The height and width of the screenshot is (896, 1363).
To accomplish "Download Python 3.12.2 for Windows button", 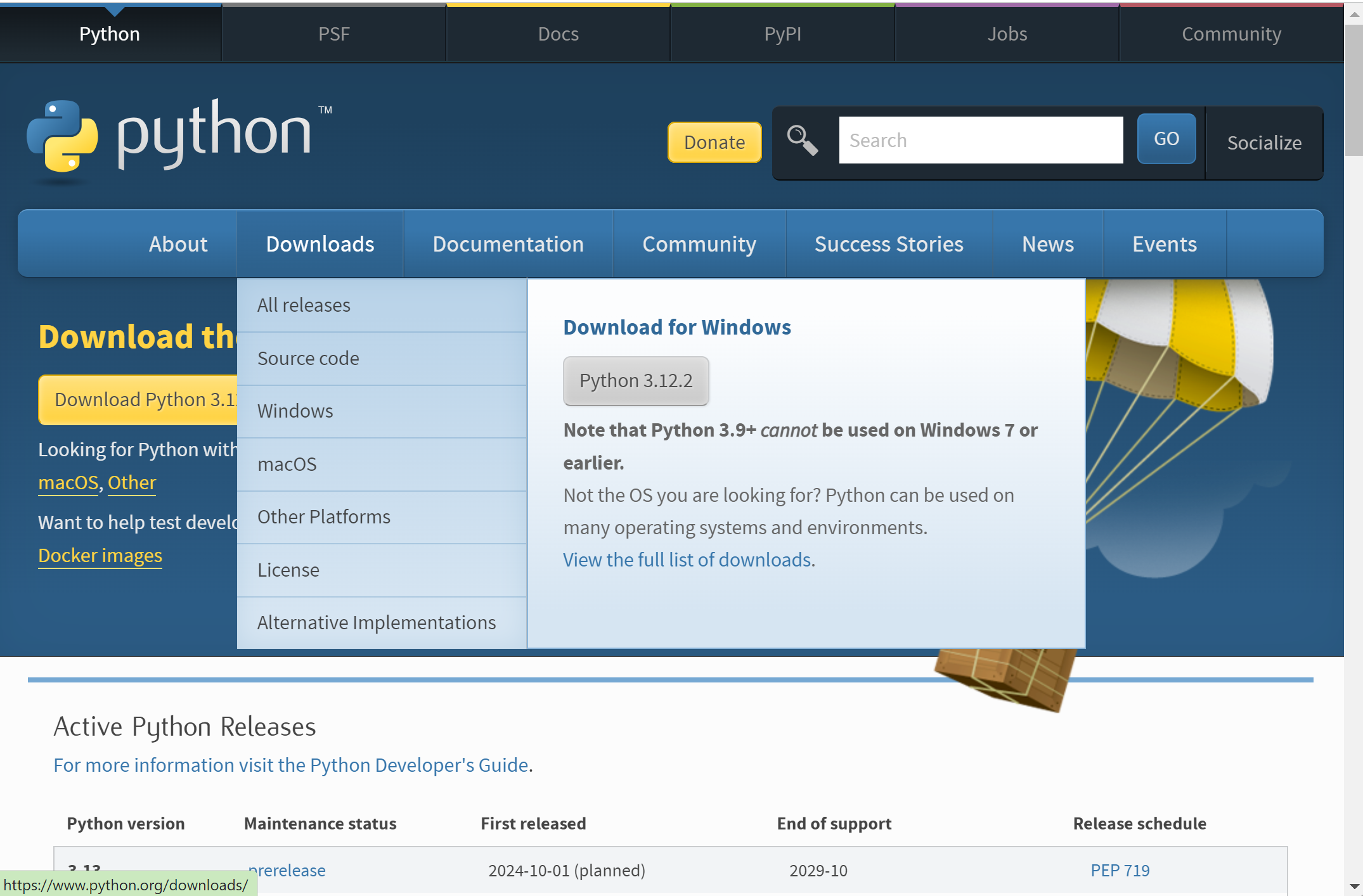I will pyautogui.click(x=635, y=380).
